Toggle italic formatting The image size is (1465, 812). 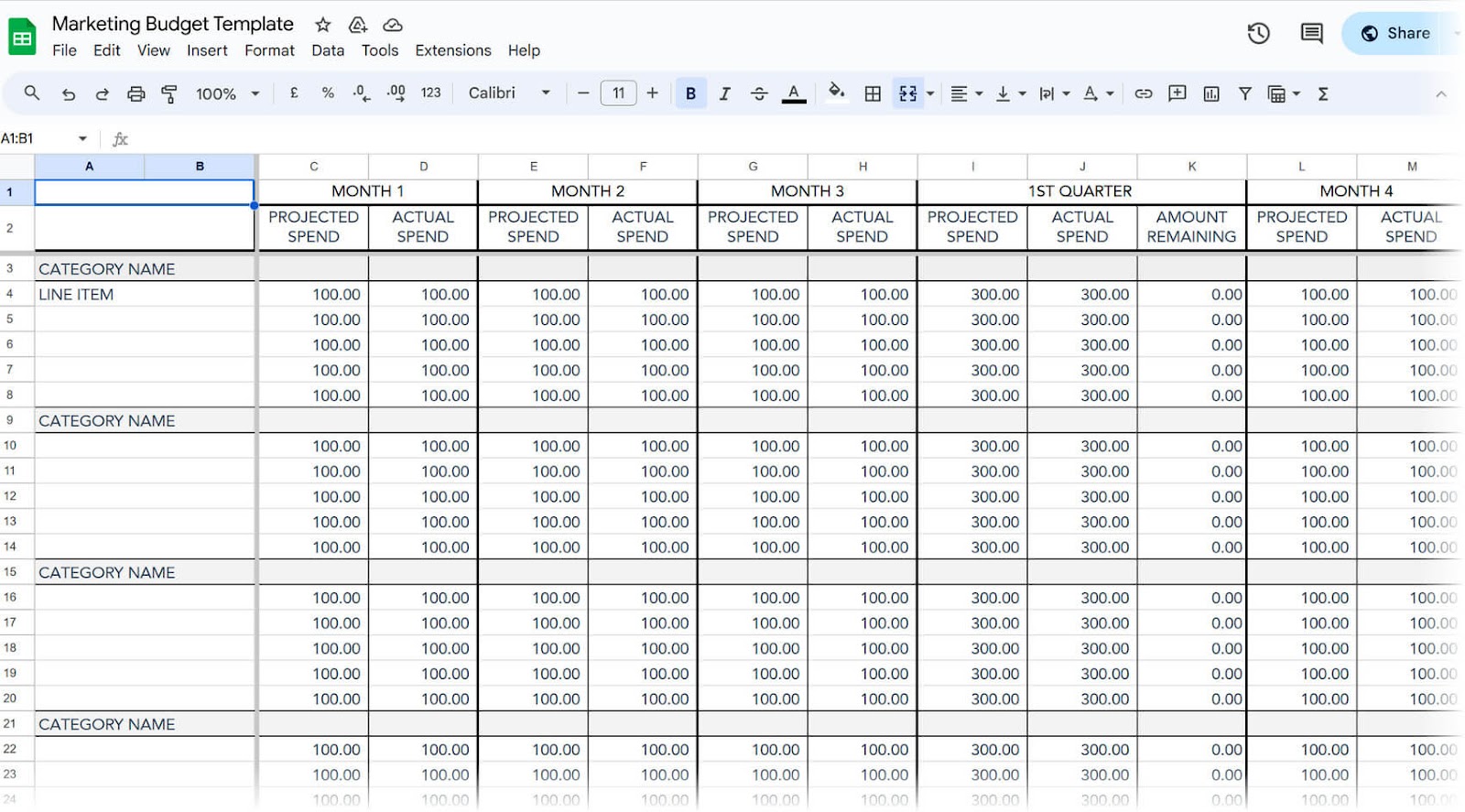pyautogui.click(x=724, y=93)
